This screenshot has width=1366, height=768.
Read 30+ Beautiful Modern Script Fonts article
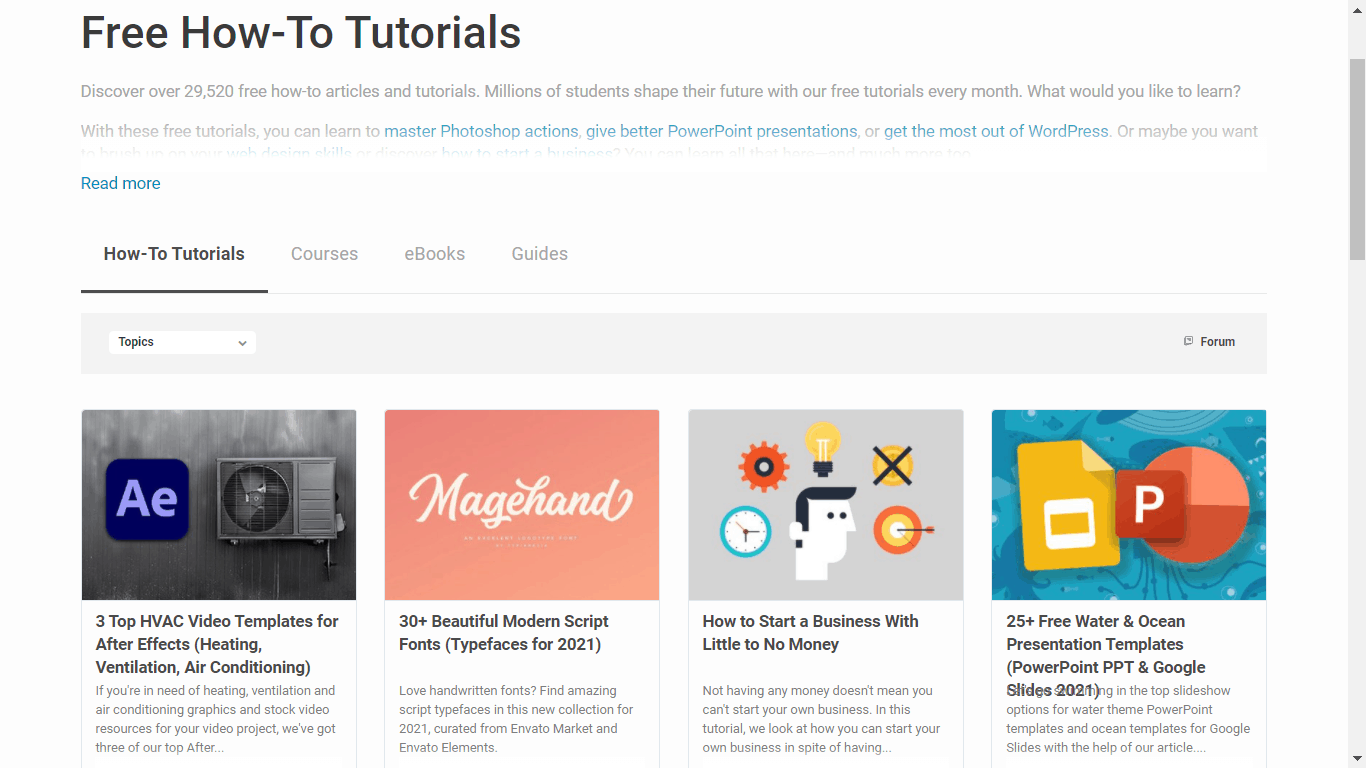[504, 633]
